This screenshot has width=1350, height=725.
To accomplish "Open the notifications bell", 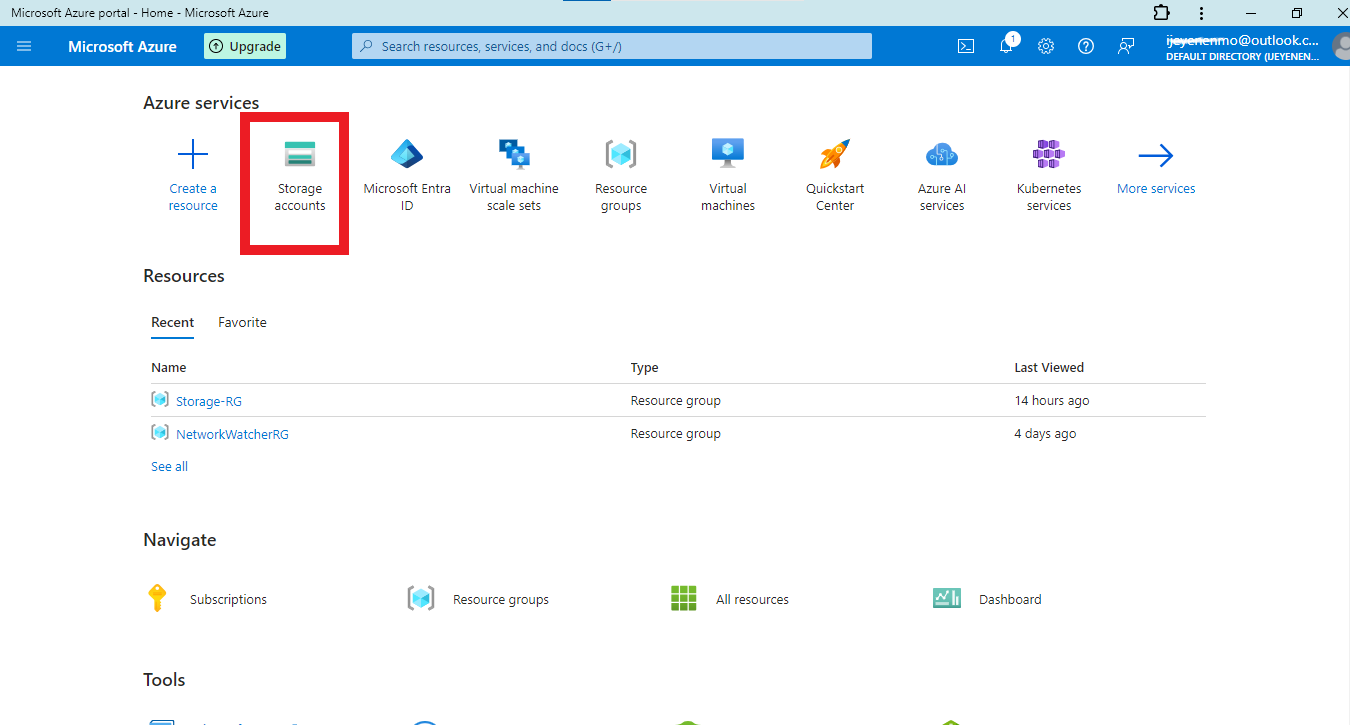I will (1006, 46).
